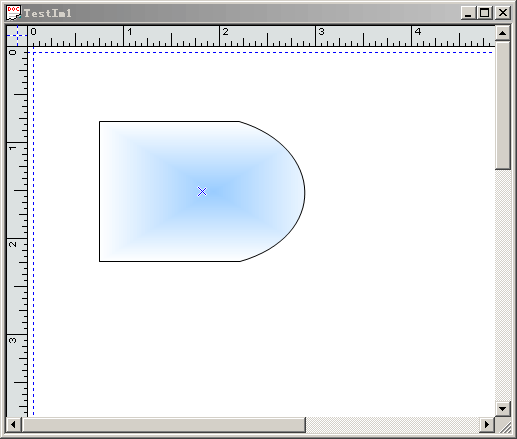The image size is (517, 439).
Task: Click the vertical scrollbar down arrow
Action: (x=503, y=408)
